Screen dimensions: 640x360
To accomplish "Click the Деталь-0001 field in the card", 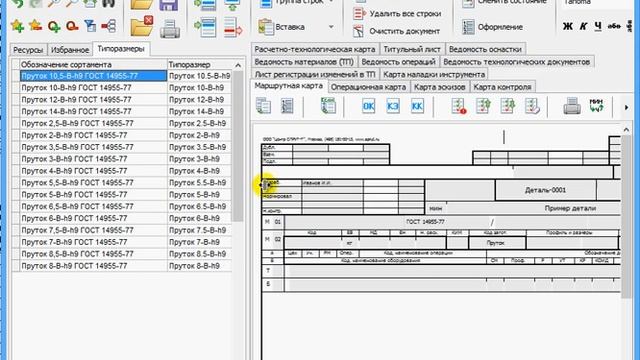I will pyautogui.click(x=545, y=190).
